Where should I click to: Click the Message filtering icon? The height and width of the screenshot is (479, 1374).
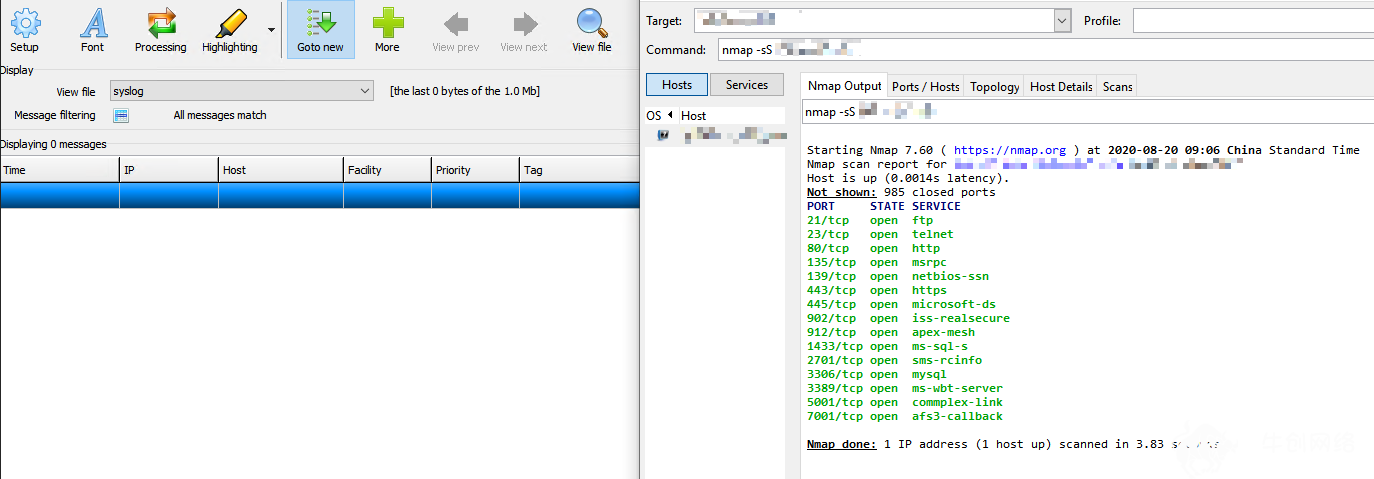tap(121, 115)
